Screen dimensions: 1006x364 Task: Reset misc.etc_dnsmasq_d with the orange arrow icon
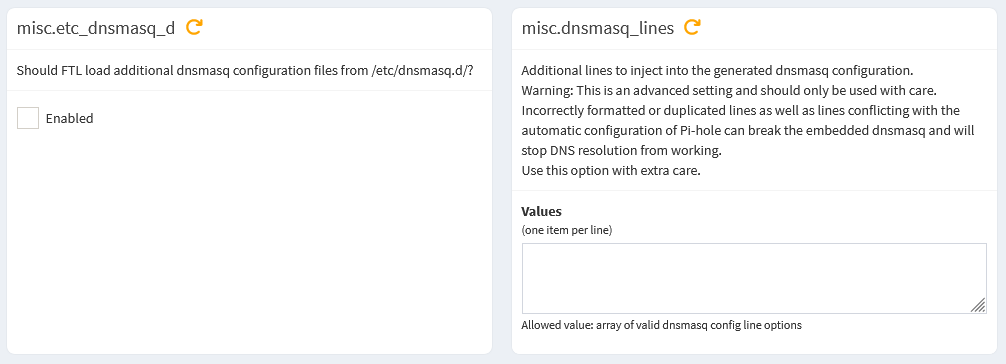point(194,28)
